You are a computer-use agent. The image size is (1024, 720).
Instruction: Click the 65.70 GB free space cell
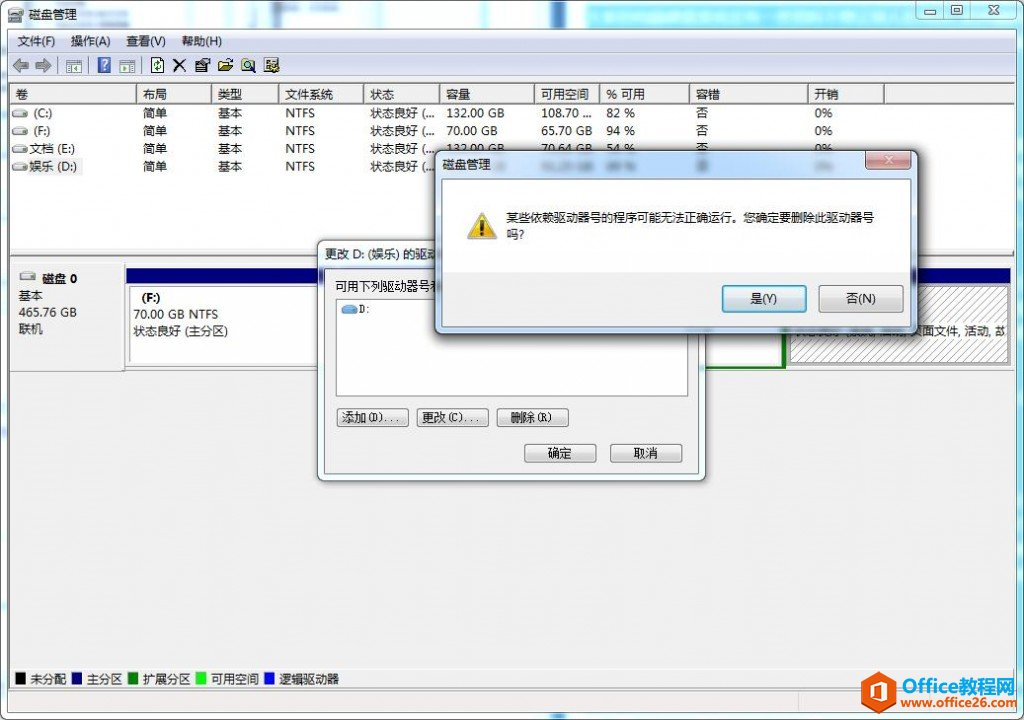[566, 131]
